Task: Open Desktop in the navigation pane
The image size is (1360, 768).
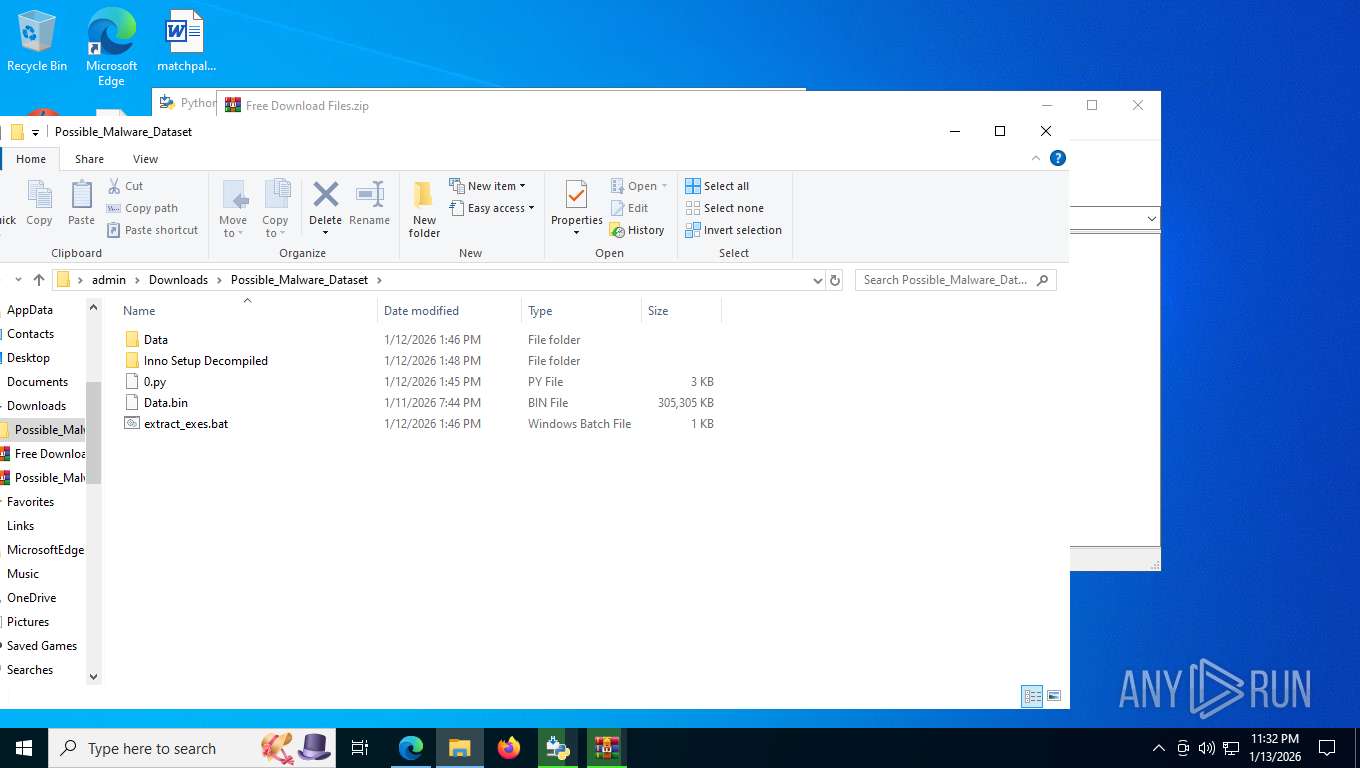Action: [x=28, y=358]
